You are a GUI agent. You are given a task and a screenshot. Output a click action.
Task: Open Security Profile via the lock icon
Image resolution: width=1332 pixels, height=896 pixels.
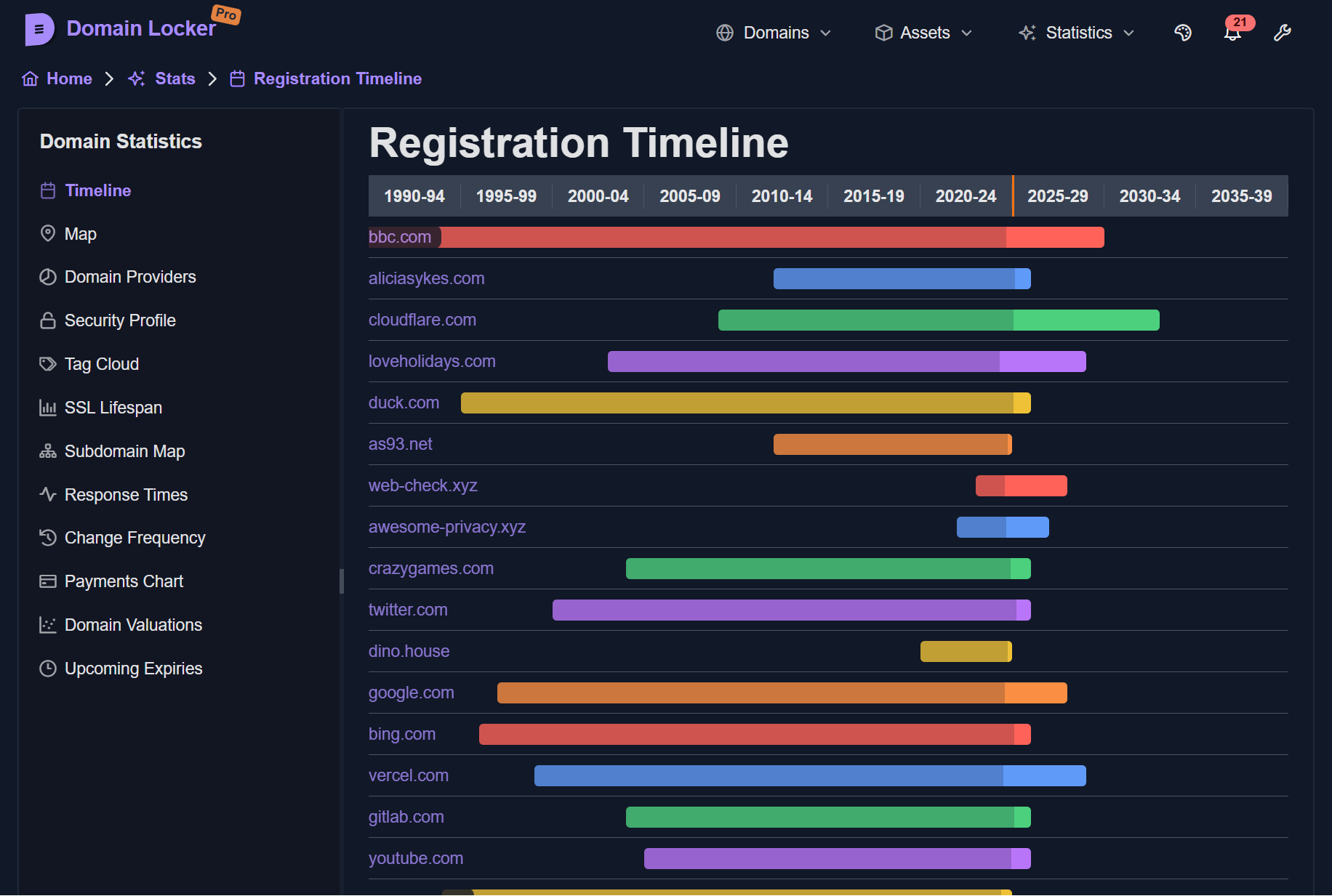pos(48,320)
